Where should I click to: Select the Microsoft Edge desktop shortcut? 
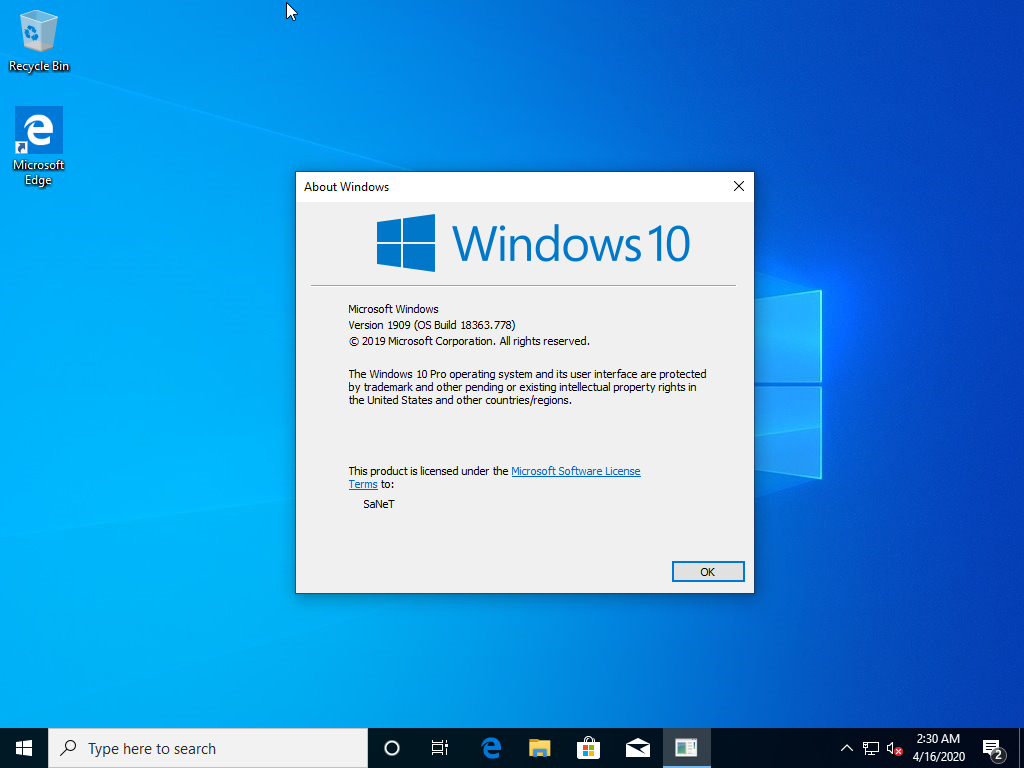(x=39, y=147)
